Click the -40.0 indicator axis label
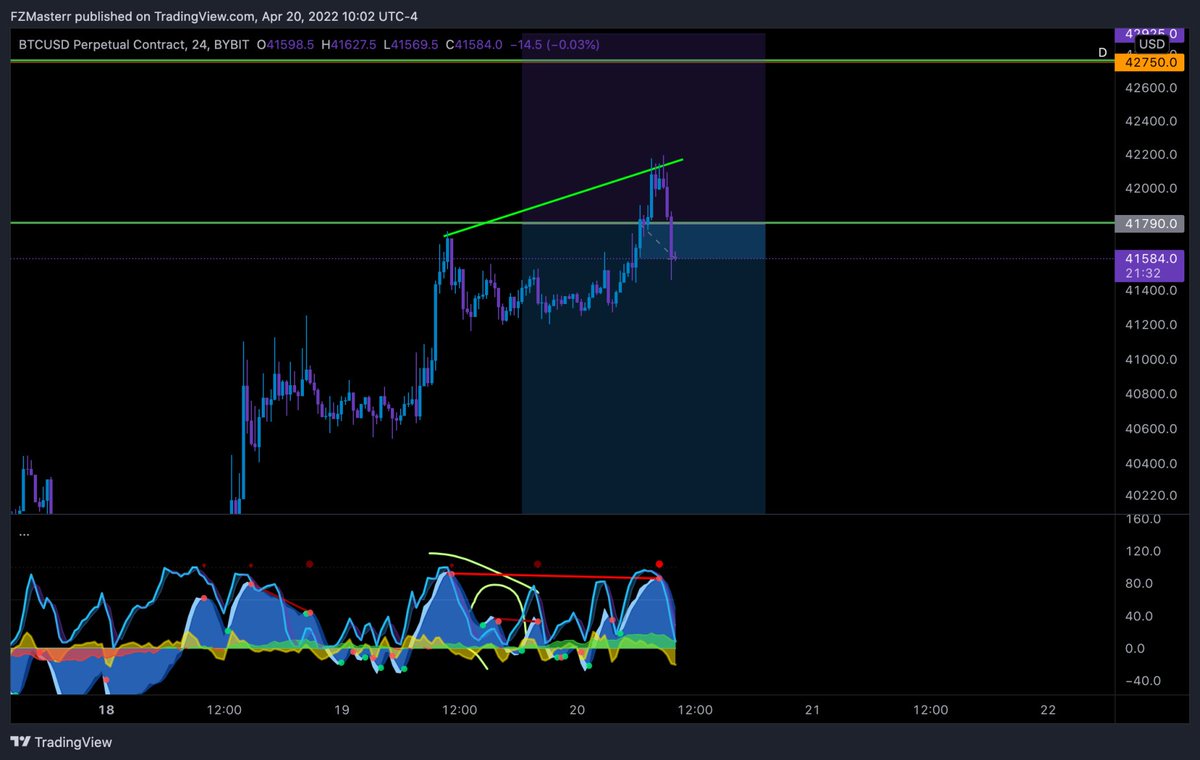Screen dimensions: 1200x760 [1141, 681]
